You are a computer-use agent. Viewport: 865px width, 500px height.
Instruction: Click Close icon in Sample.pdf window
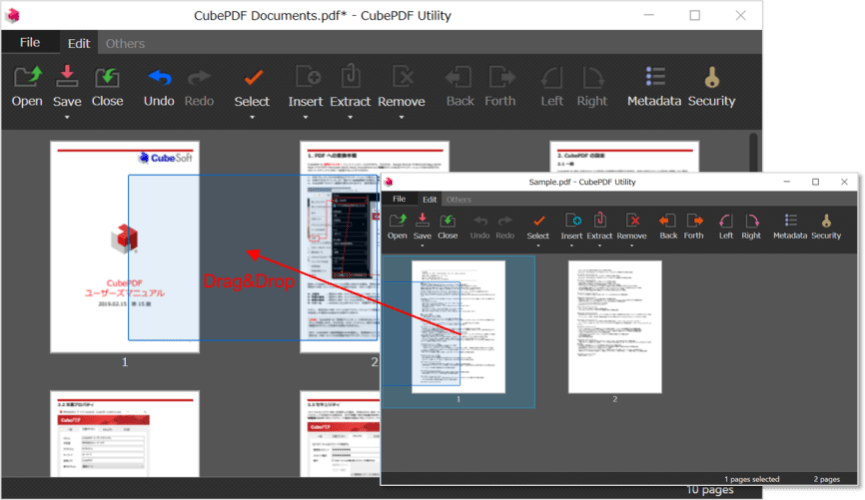pyautogui.click(x=447, y=221)
